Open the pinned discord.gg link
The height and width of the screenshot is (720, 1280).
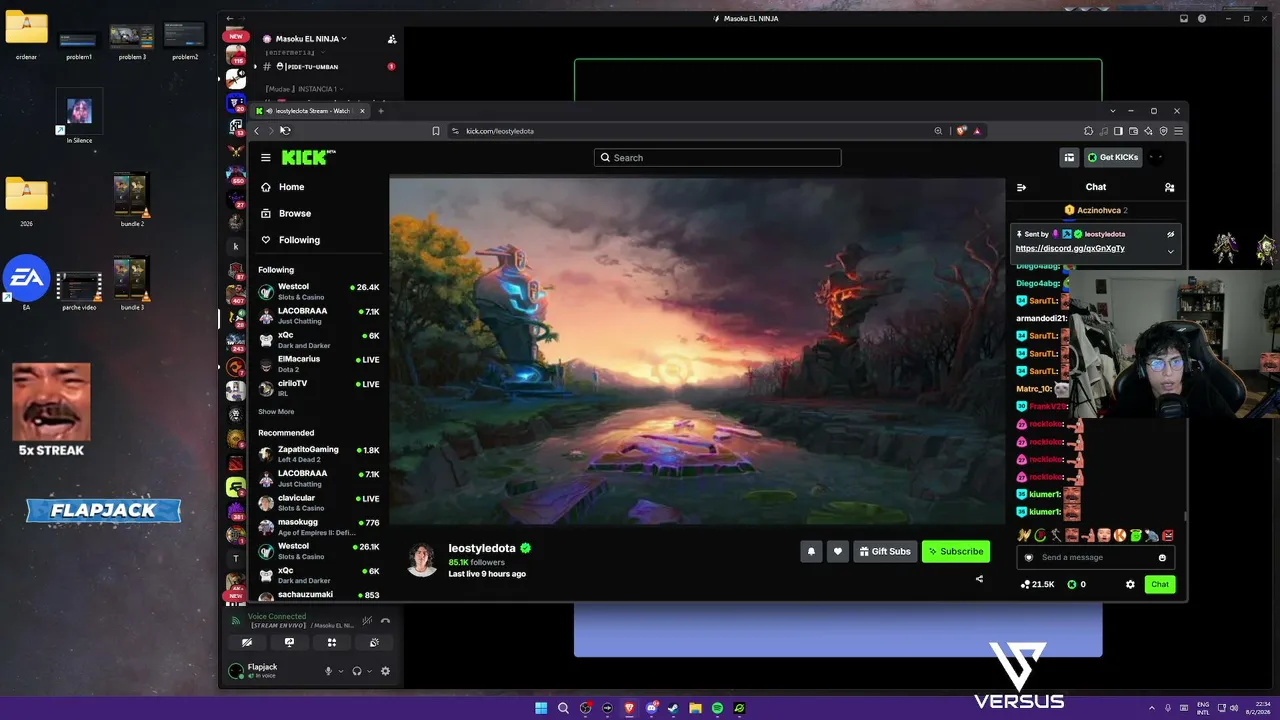[1070, 248]
